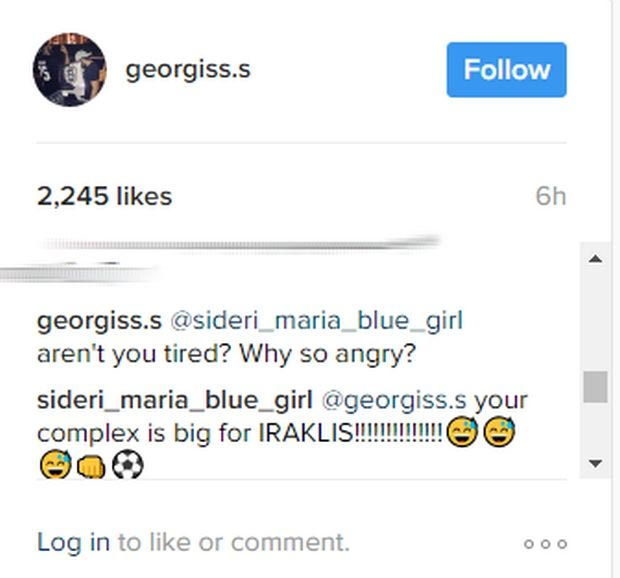View the 2,245 likes list
The height and width of the screenshot is (578, 620).
click(104, 196)
